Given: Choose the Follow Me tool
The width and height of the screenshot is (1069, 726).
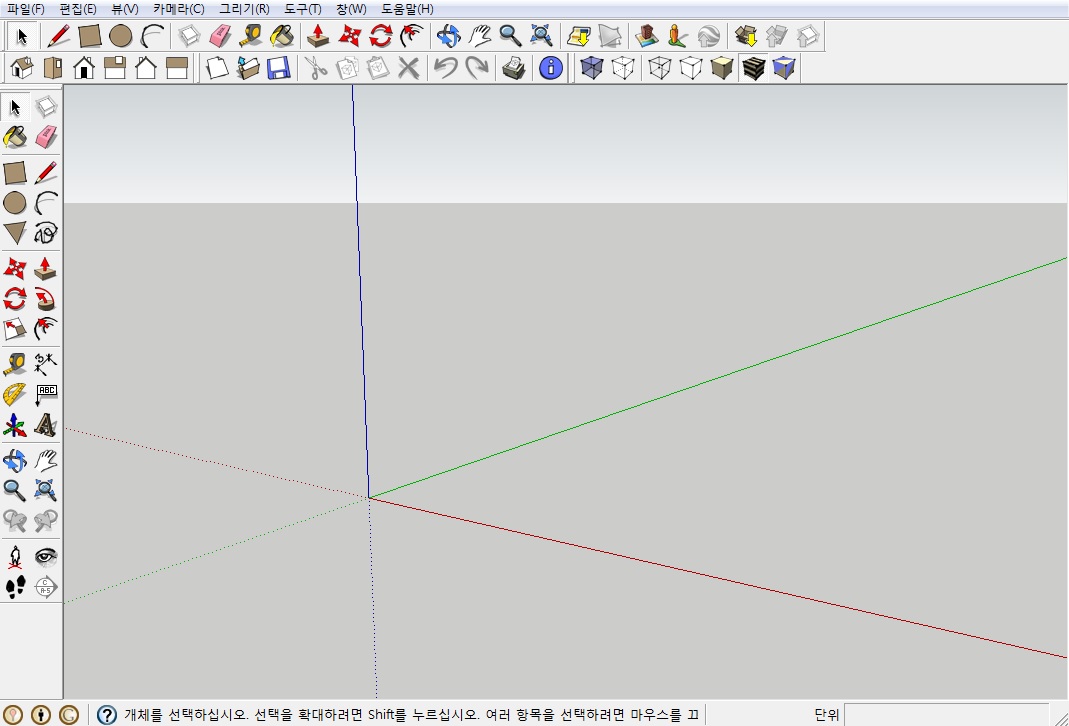Looking at the screenshot, I should click(46, 299).
